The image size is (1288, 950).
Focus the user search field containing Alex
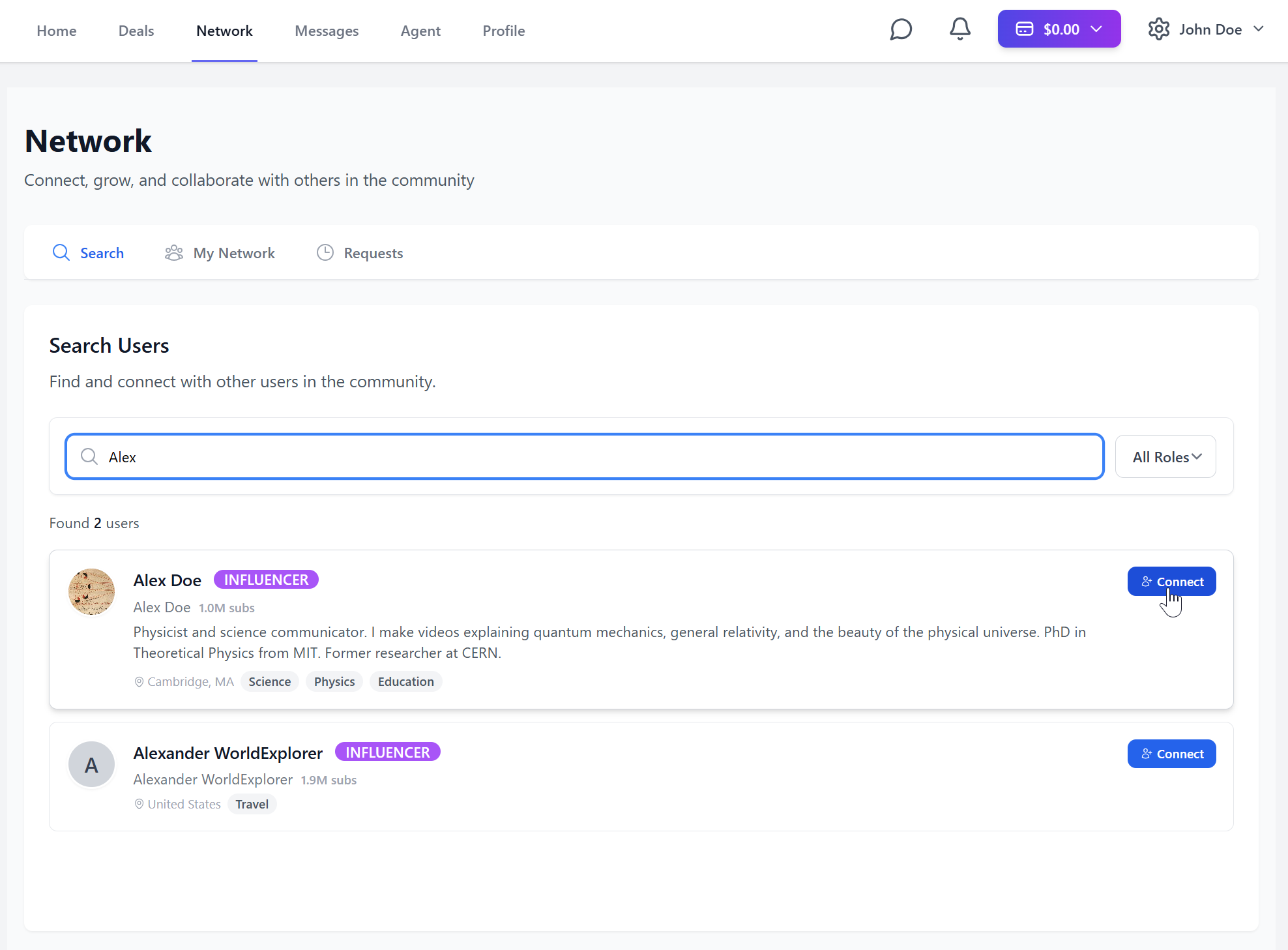point(585,456)
